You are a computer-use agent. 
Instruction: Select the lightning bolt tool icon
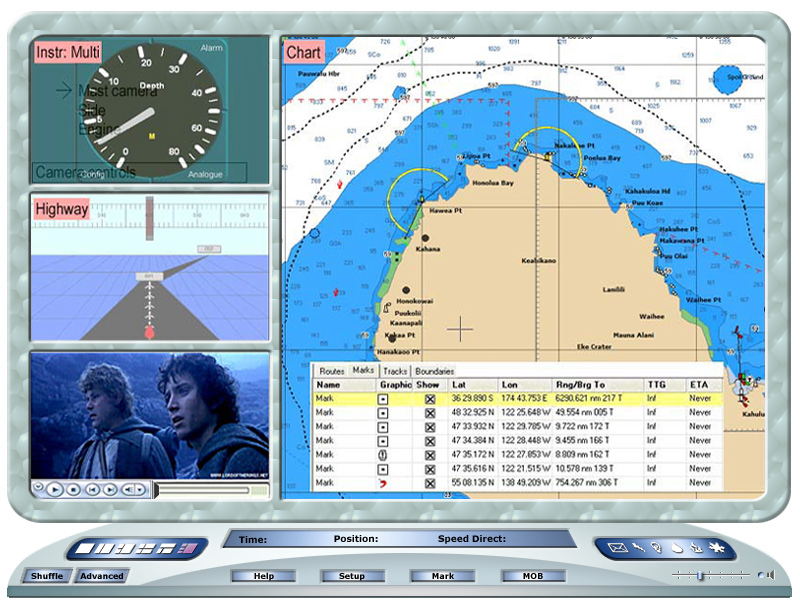(636, 548)
